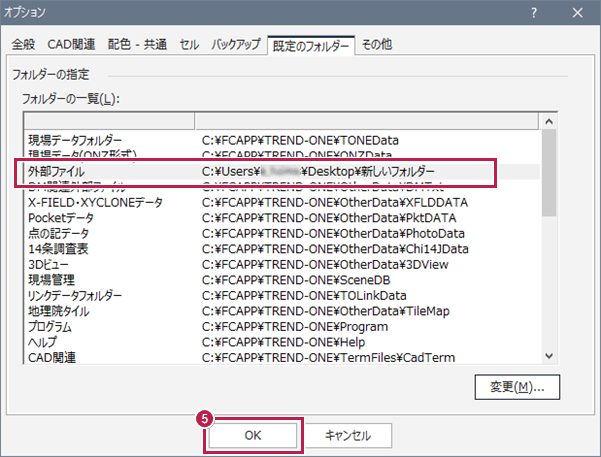Screen dimensions: 601x457
Task: Click the キャンセル button
Action: pyautogui.click(x=347, y=435)
